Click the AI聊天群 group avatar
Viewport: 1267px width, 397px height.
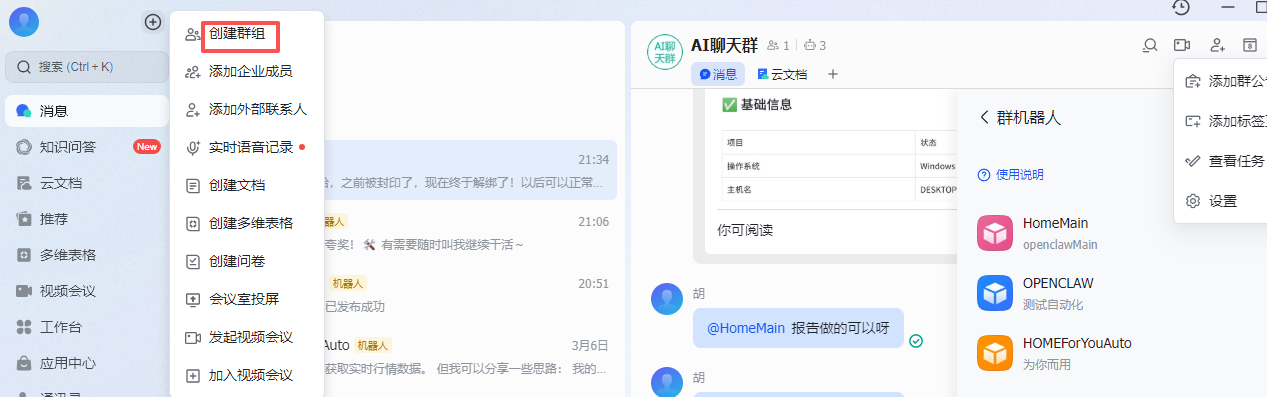pos(665,53)
